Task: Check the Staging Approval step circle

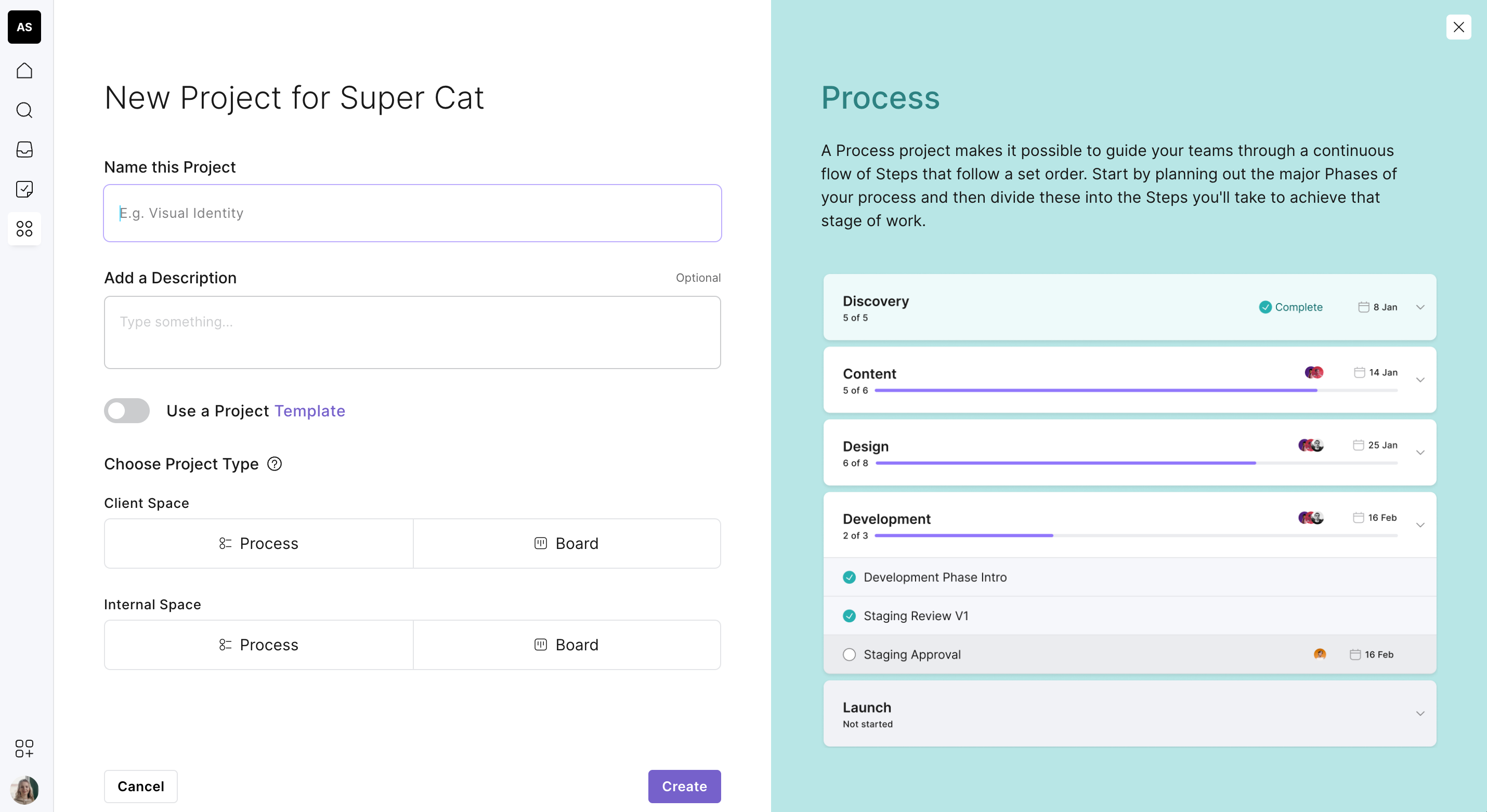Action: (x=849, y=654)
